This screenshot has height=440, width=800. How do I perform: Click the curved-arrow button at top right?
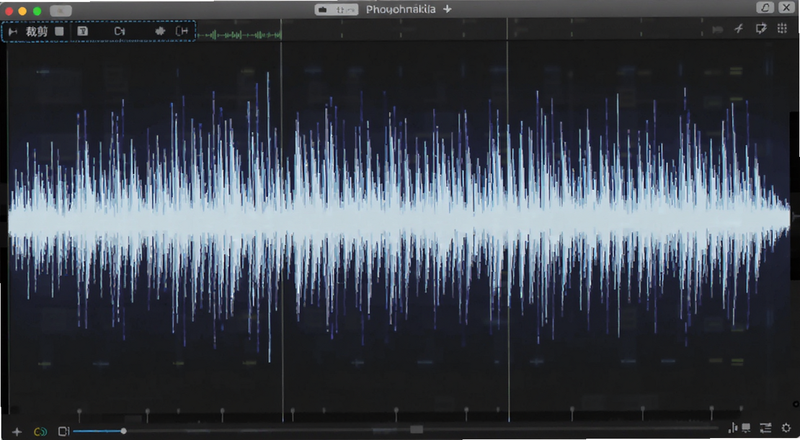tap(765, 8)
